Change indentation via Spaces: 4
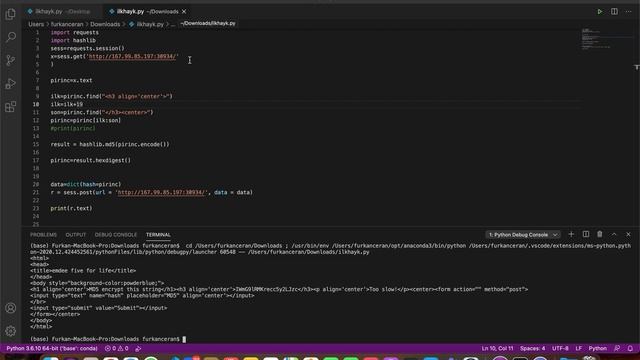 point(532,348)
